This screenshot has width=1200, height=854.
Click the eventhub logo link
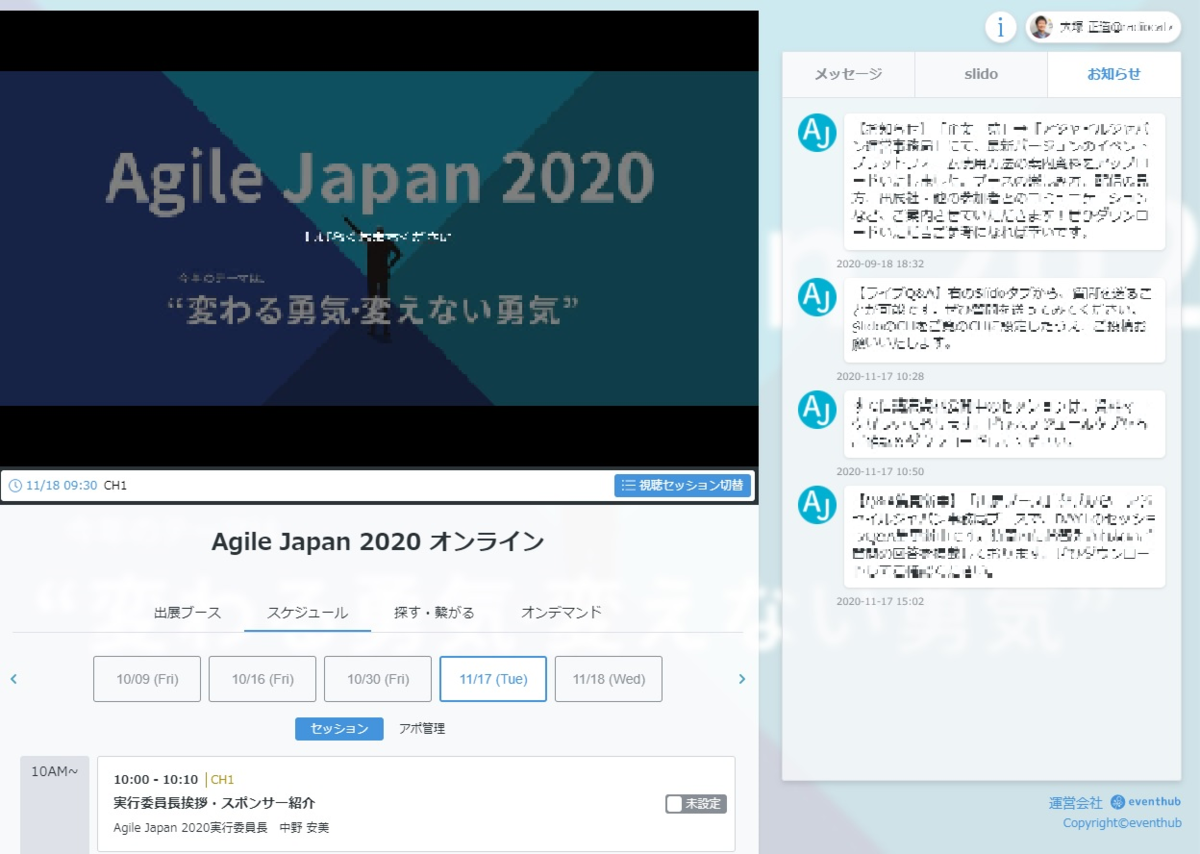(x=1146, y=802)
